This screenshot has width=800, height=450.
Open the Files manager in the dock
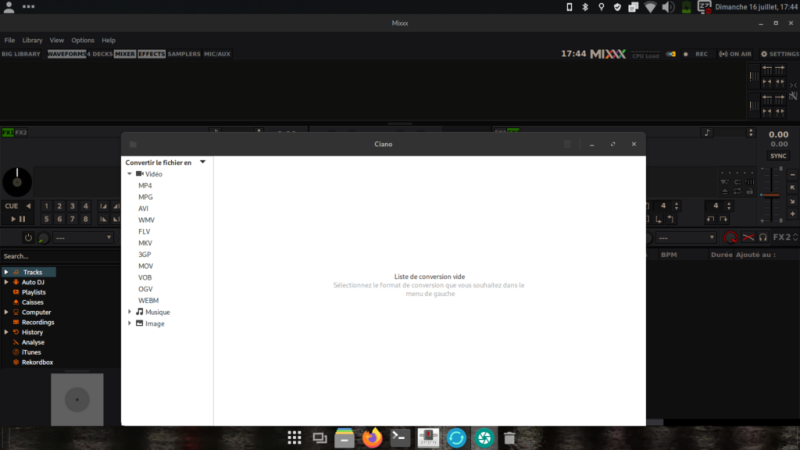[344, 438]
